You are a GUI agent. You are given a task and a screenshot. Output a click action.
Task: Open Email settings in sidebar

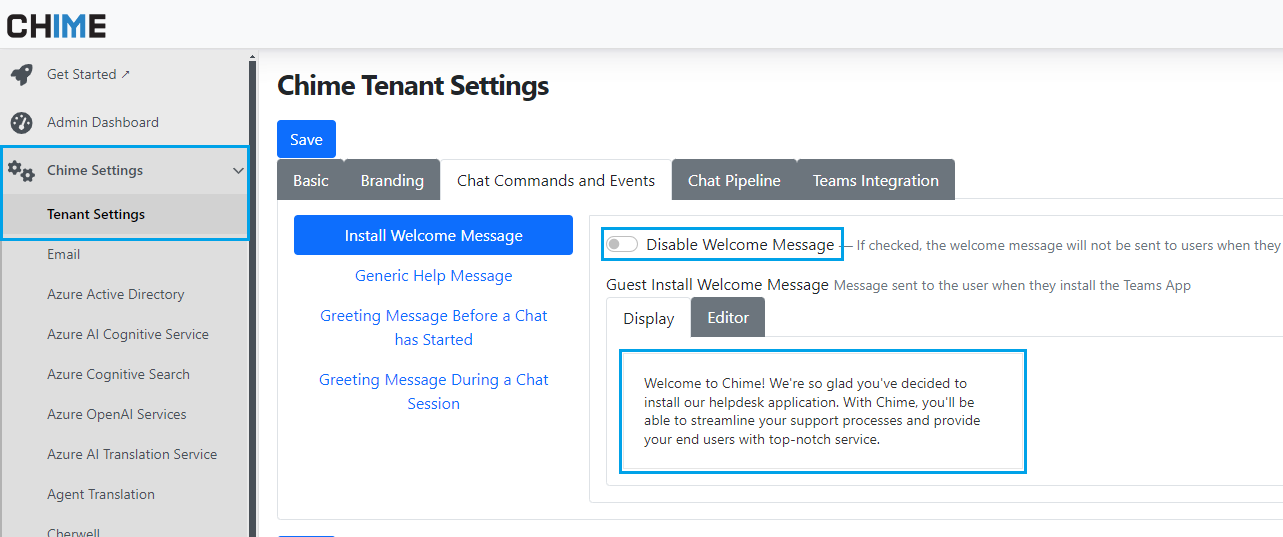pyautogui.click(x=63, y=255)
